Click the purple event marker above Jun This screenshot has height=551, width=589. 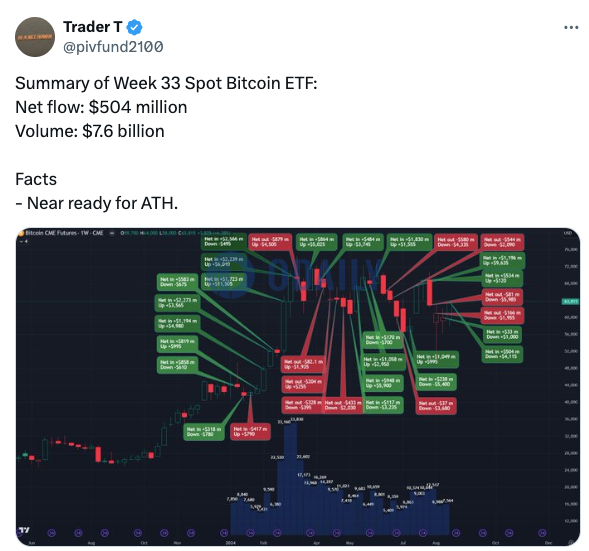pos(52,532)
